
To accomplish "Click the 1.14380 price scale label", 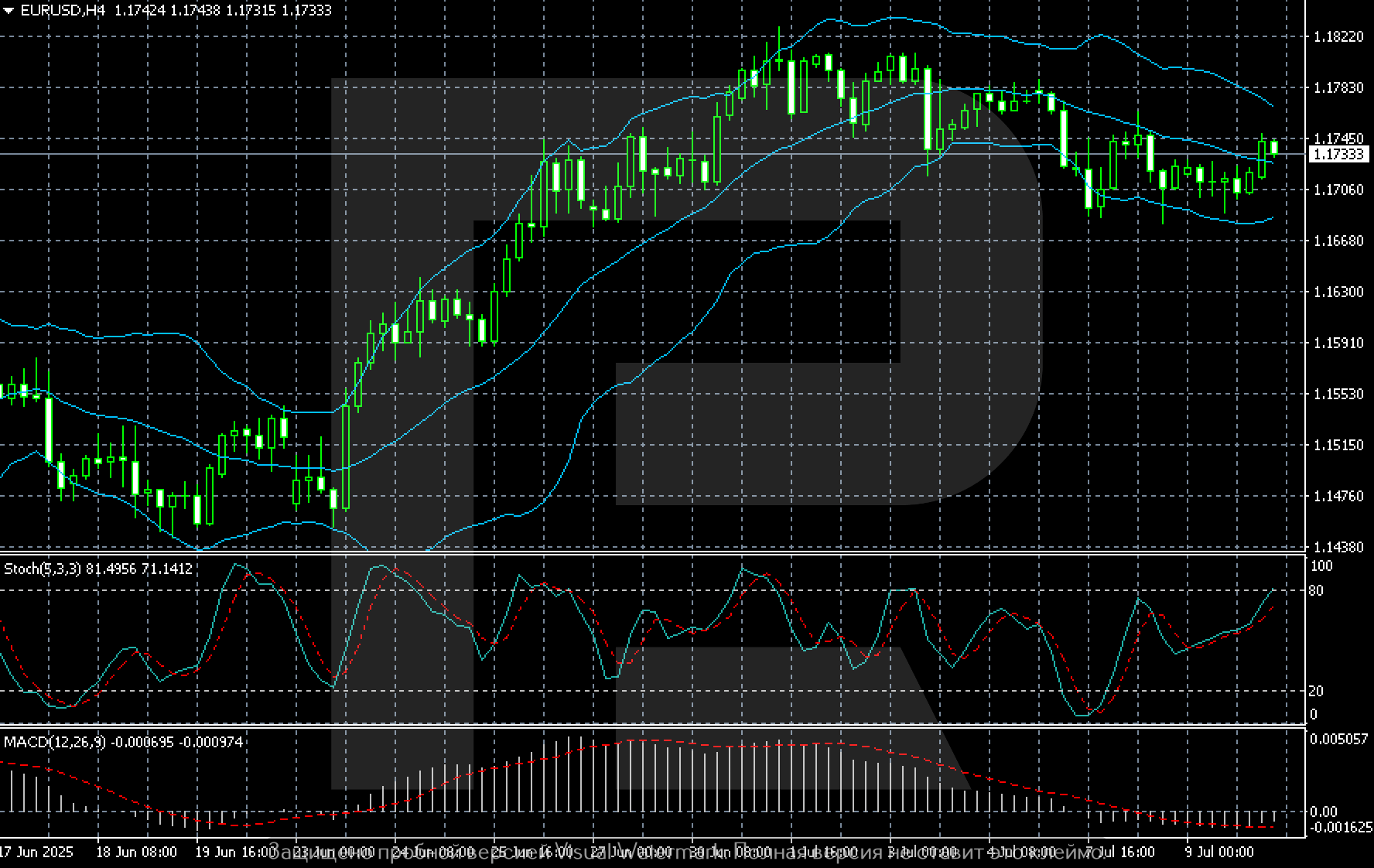I will pyautogui.click(x=1338, y=547).
